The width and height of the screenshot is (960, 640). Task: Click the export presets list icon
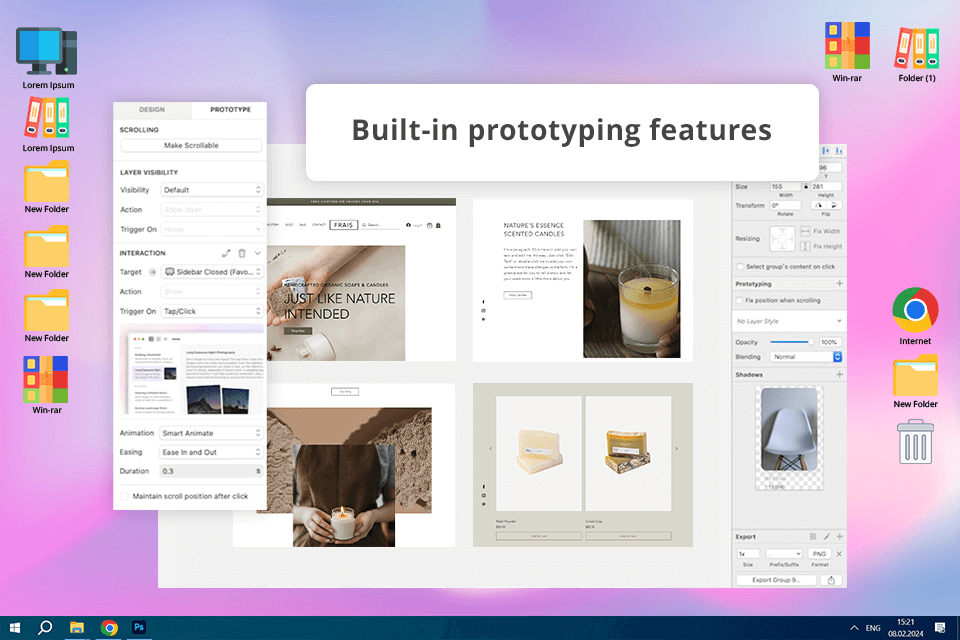(812, 536)
